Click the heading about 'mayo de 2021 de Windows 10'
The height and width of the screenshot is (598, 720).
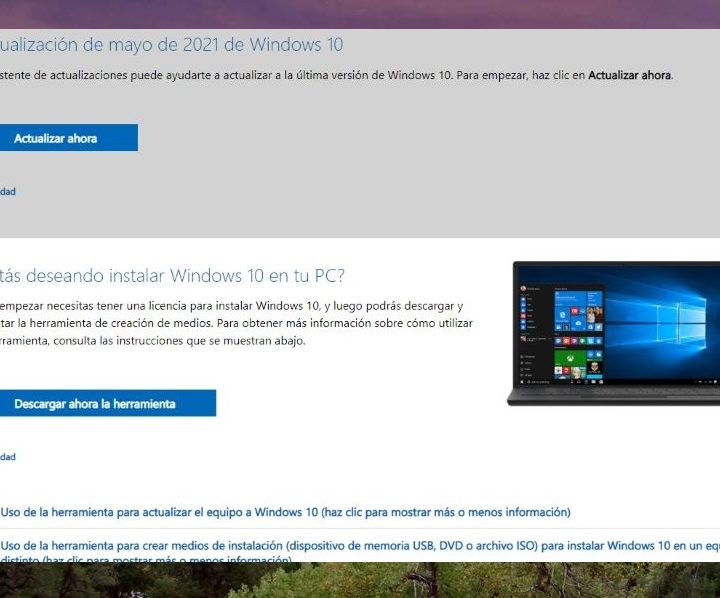[x=171, y=45]
